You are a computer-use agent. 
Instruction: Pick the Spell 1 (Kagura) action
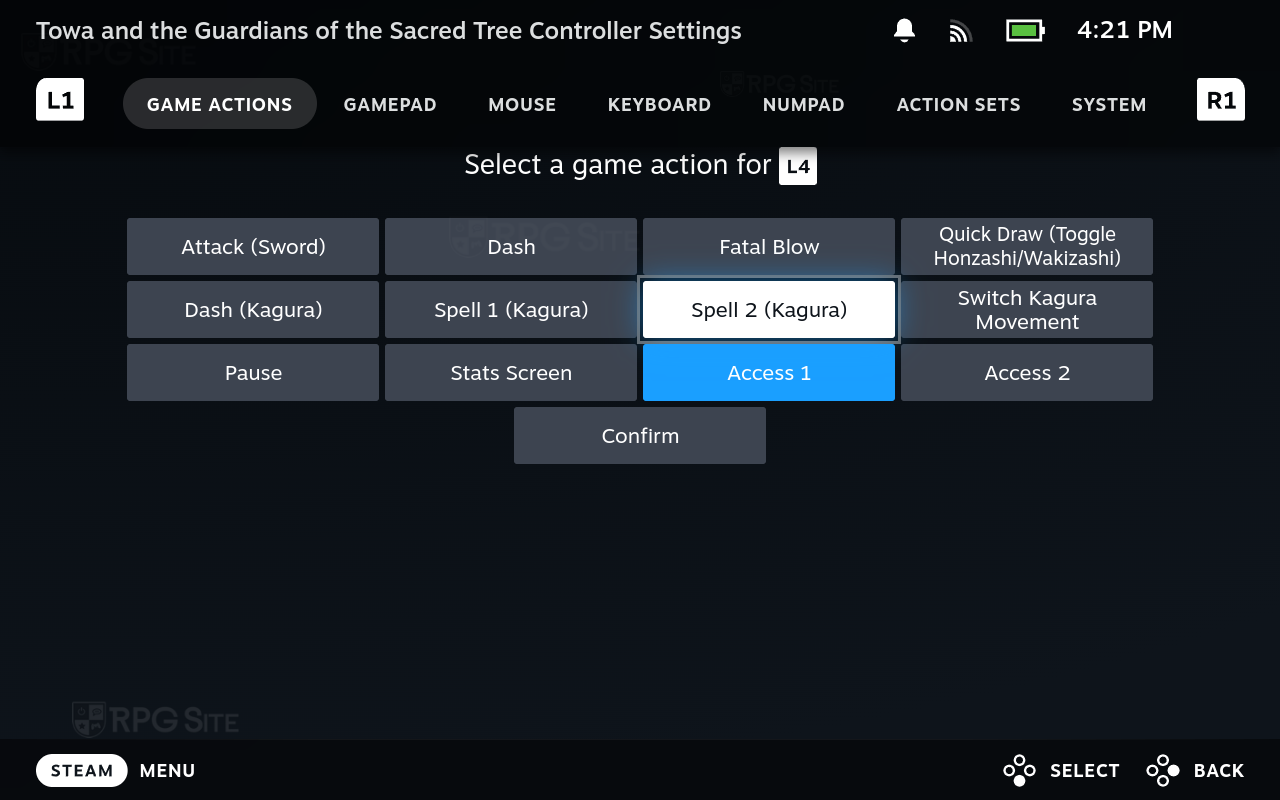511,310
